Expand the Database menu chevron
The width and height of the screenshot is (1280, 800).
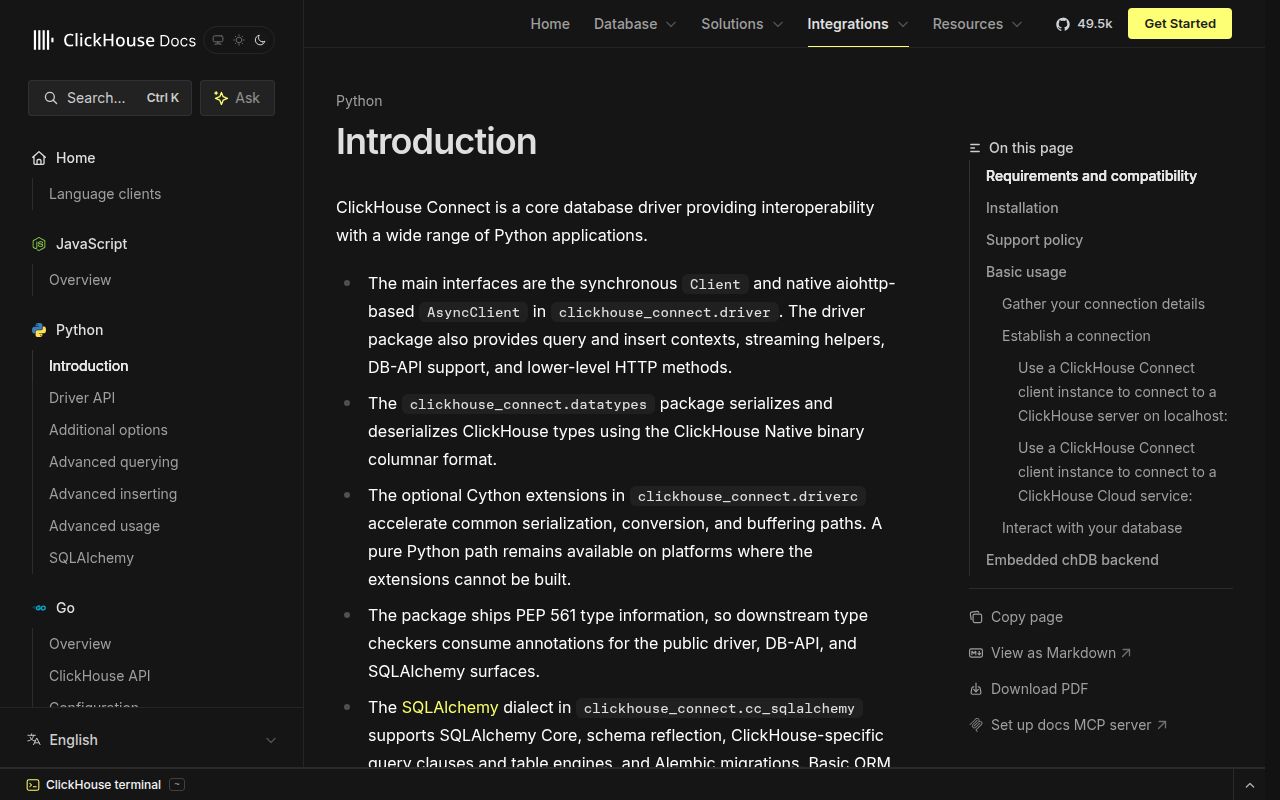tap(671, 24)
